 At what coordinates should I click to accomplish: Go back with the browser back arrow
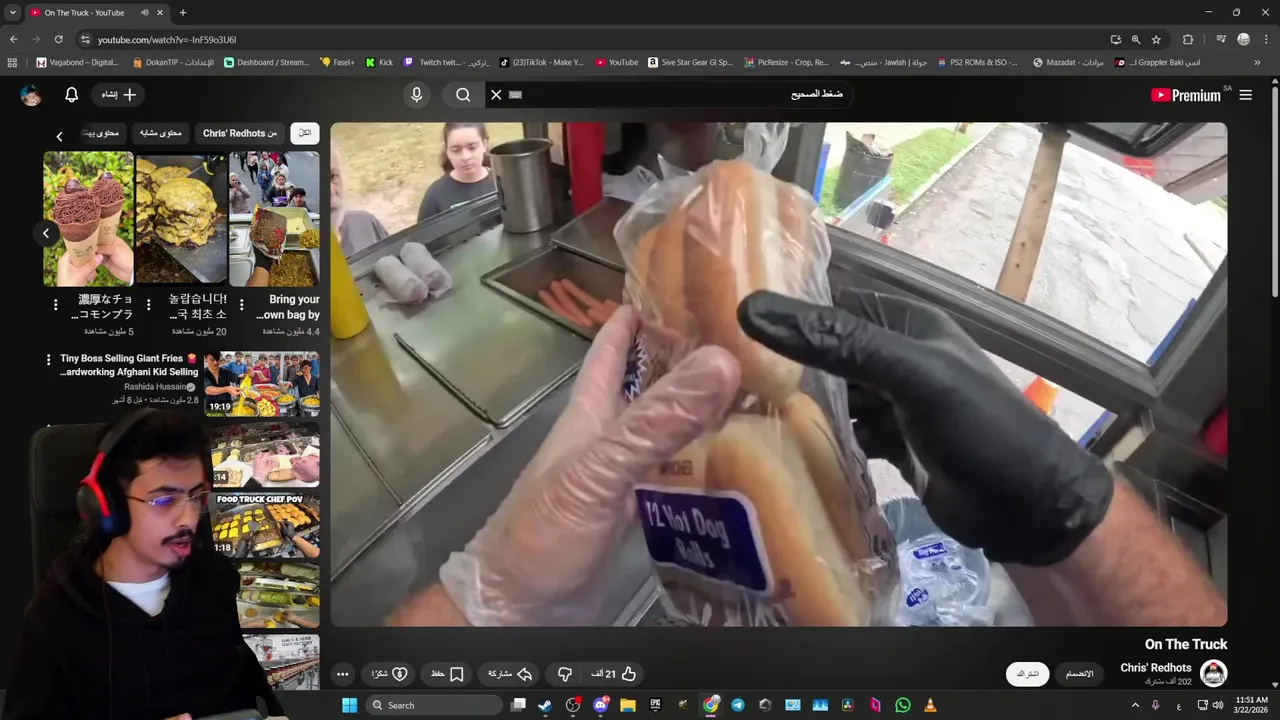tap(14, 39)
